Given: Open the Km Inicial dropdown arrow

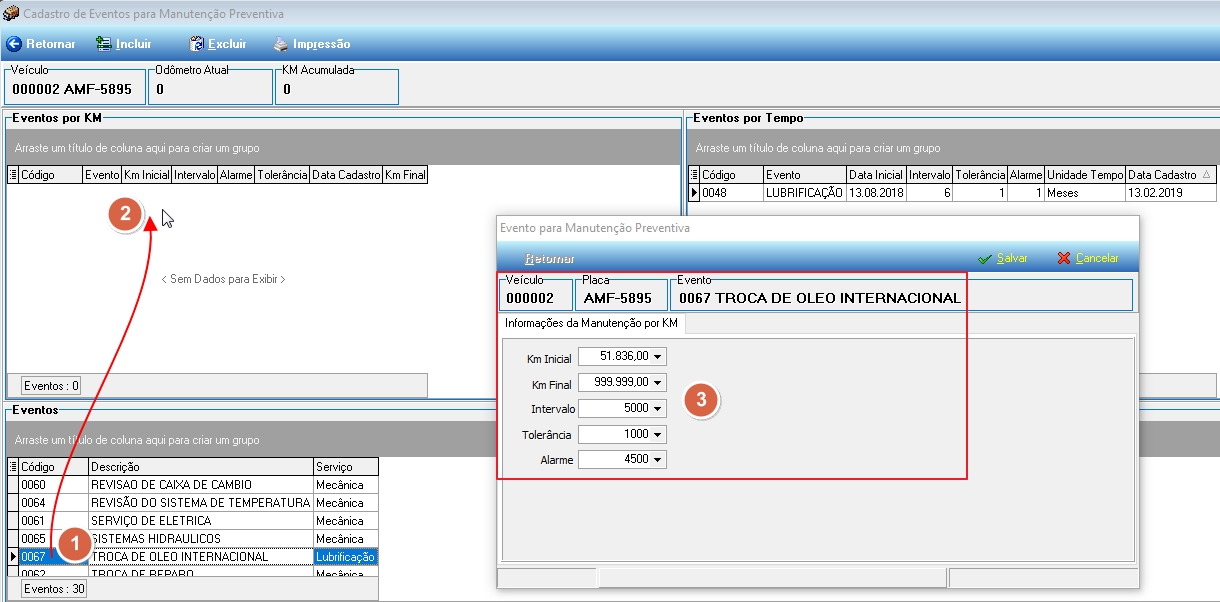Looking at the screenshot, I should click(x=658, y=356).
